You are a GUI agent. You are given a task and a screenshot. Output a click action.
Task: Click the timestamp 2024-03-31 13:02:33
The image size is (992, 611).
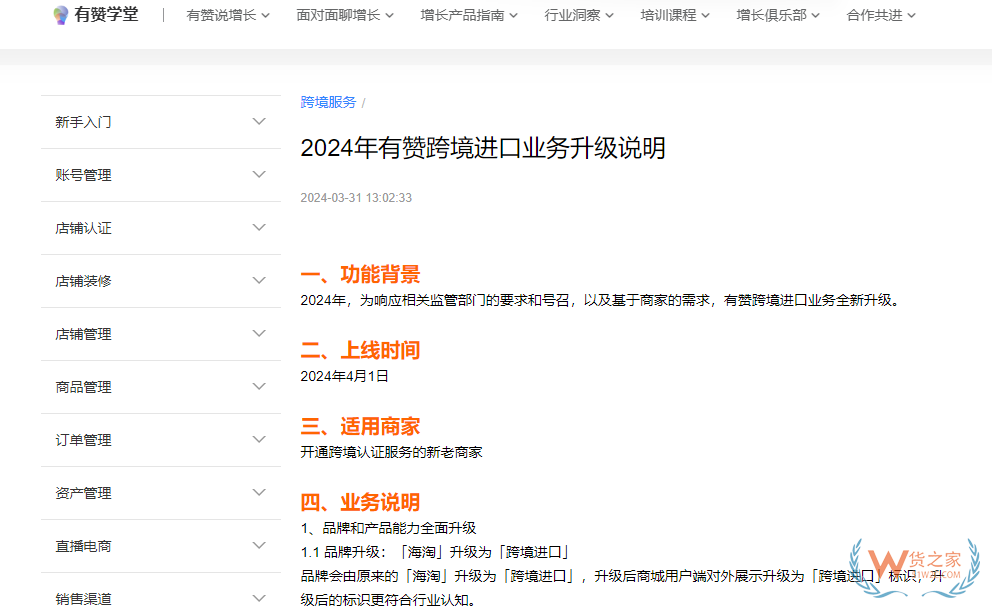click(x=356, y=198)
